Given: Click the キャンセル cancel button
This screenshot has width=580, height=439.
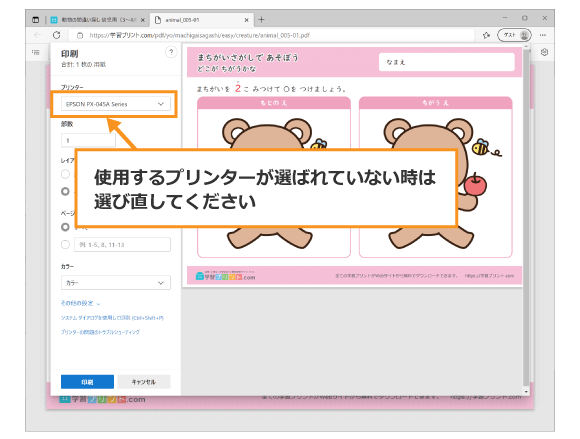Looking at the screenshot, I should click(x=144, y=382).
